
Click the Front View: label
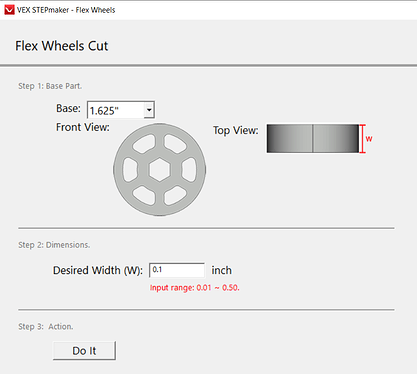click(x=83, y=127)
